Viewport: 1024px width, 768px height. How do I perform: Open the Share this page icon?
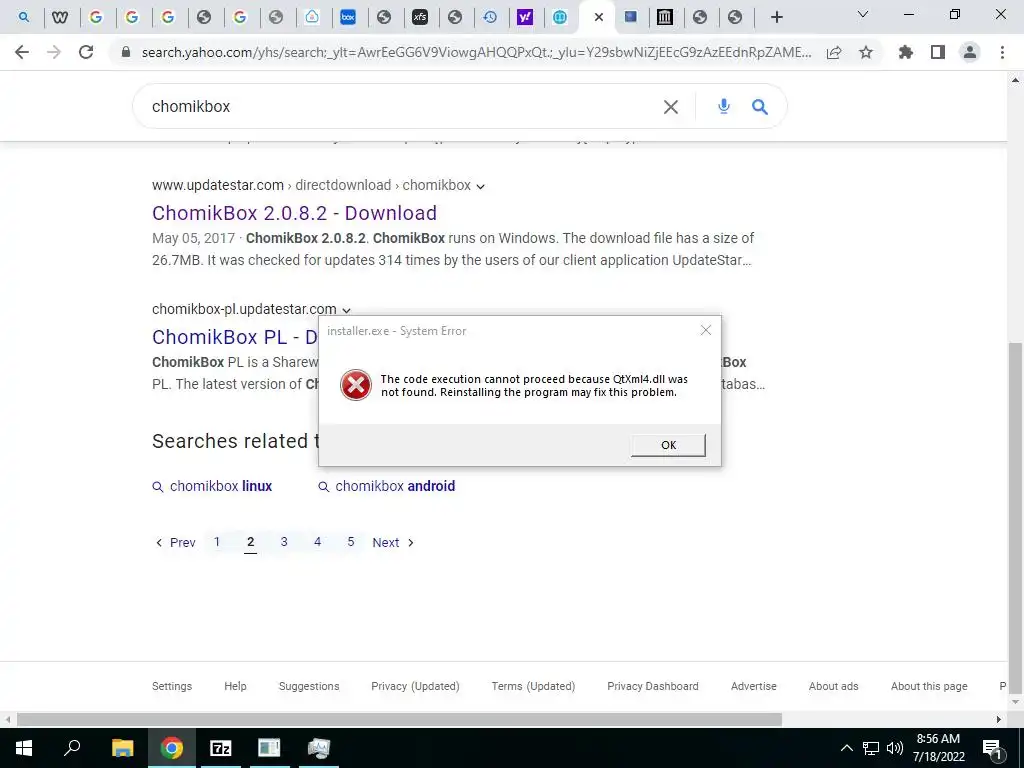pos(834,52)
